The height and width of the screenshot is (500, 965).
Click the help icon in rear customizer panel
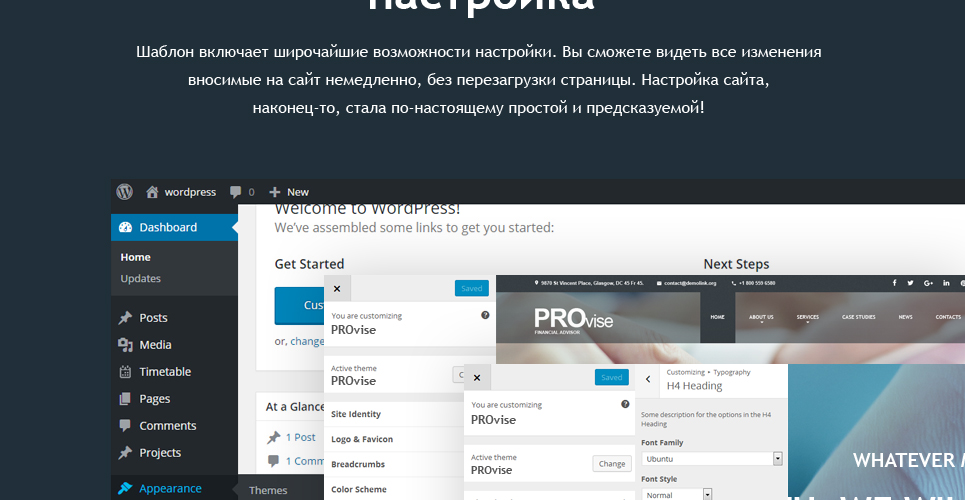[485, 315]
